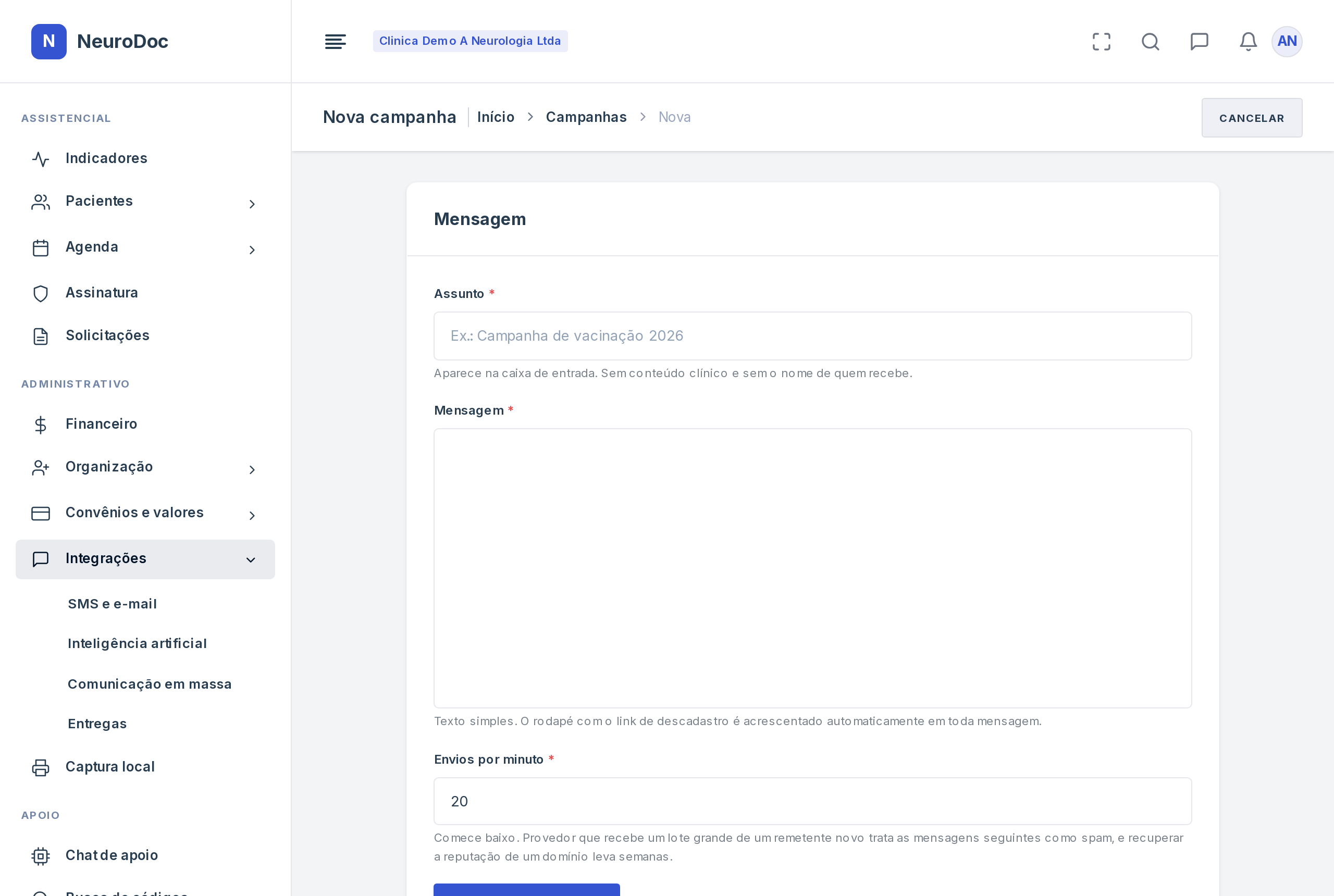1334x896 pixels.
Task: Go to Campanhas breadcrumb link
Action: click(586, 117)
